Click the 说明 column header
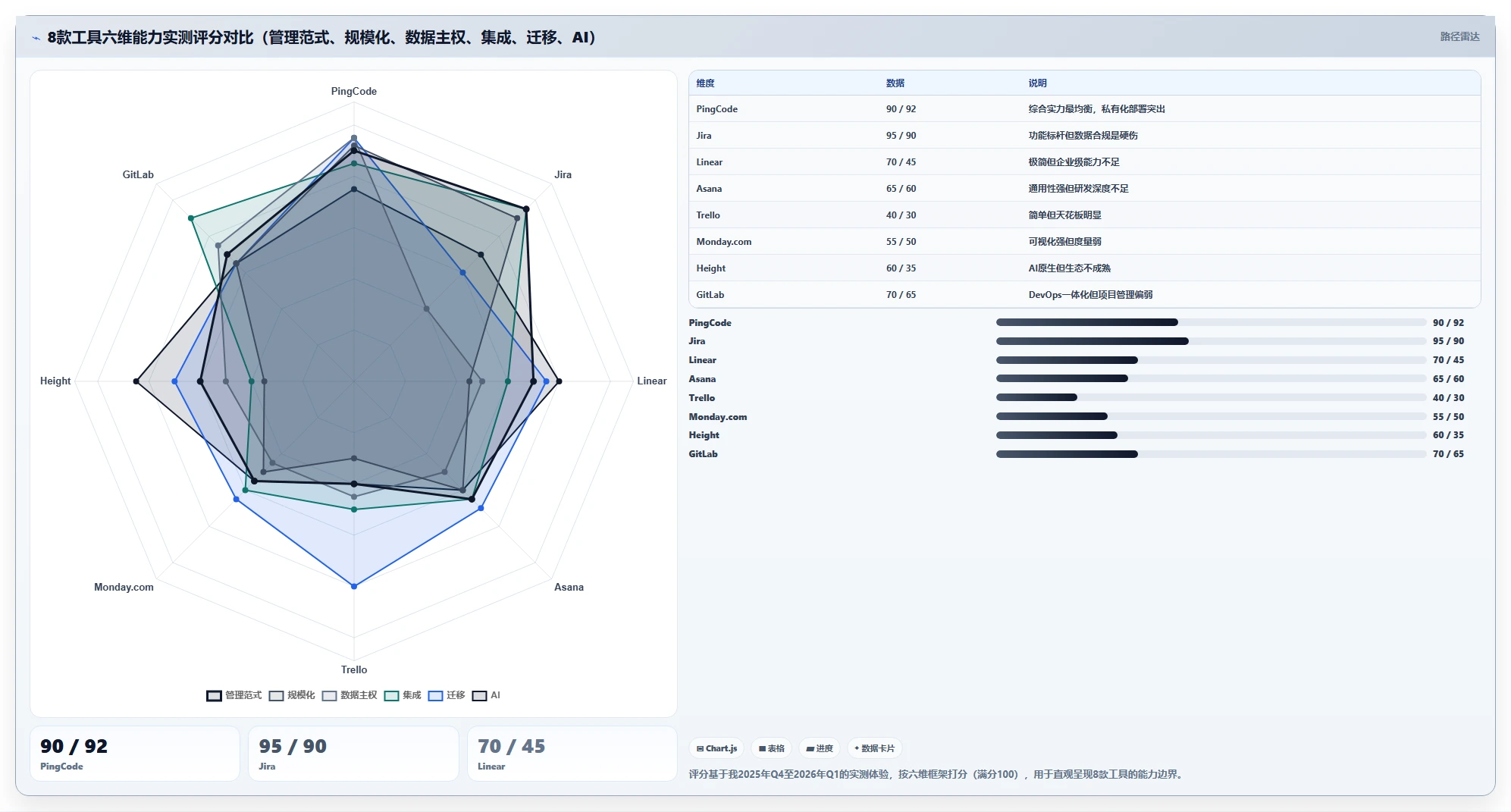The width and height of the screenshot is (1511, 812). [x=1037, y=83]
